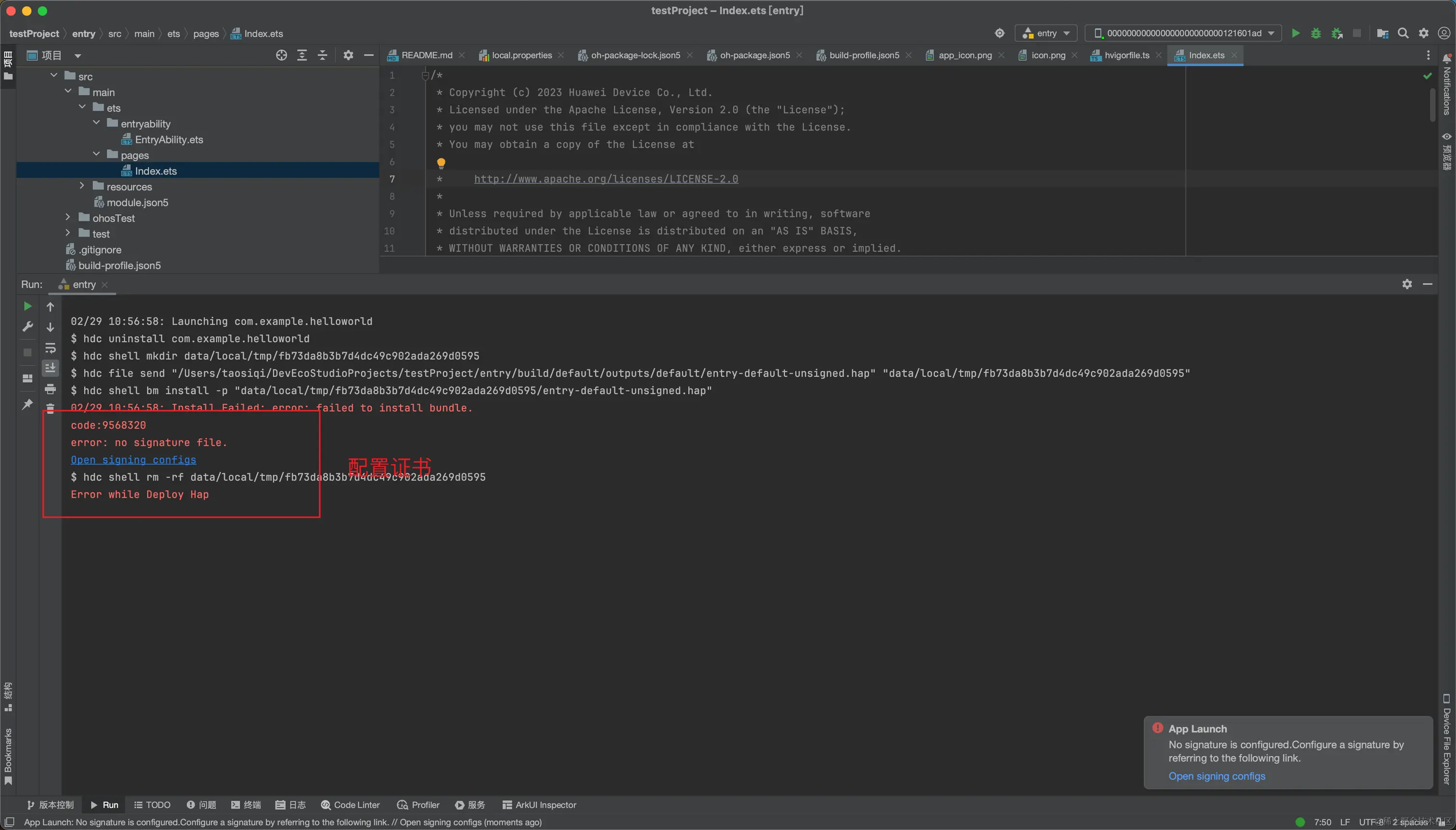1456x830 pixels.
Task: Open app_icon.png tab
Action: click(x=964, y=55)
